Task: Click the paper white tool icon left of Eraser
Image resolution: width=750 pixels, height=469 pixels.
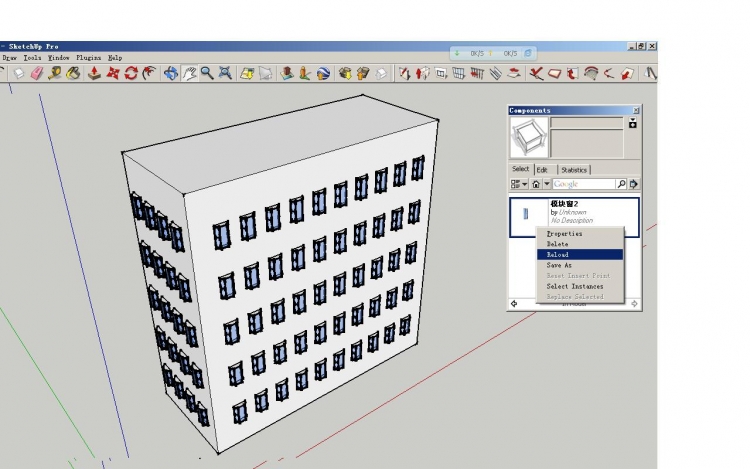Action: 18,73
